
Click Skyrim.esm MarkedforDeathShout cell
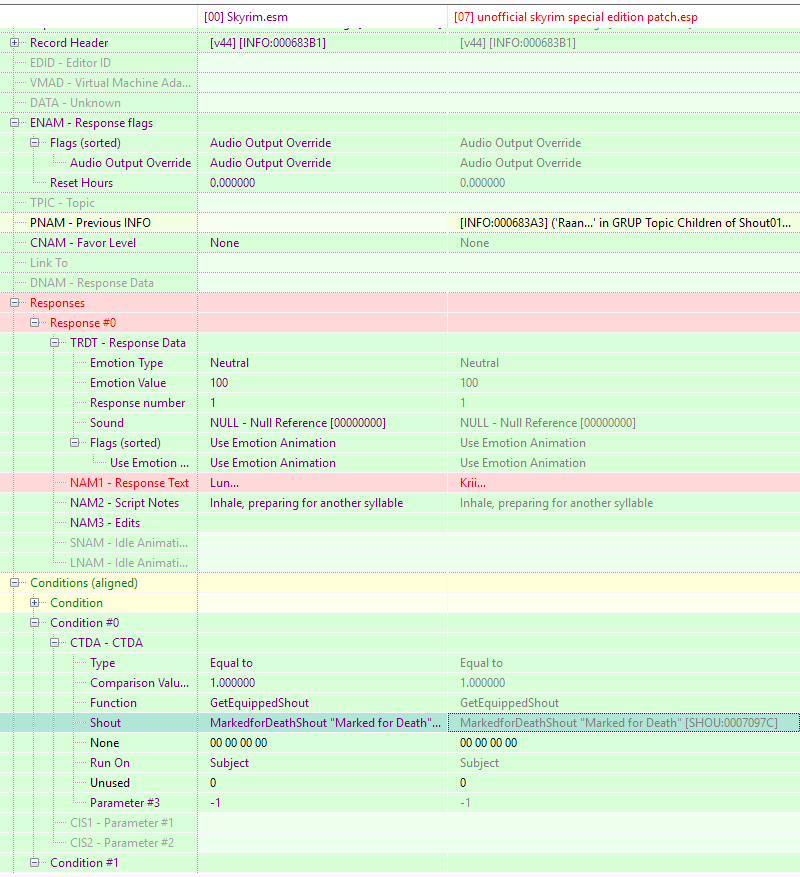(323, 723)
